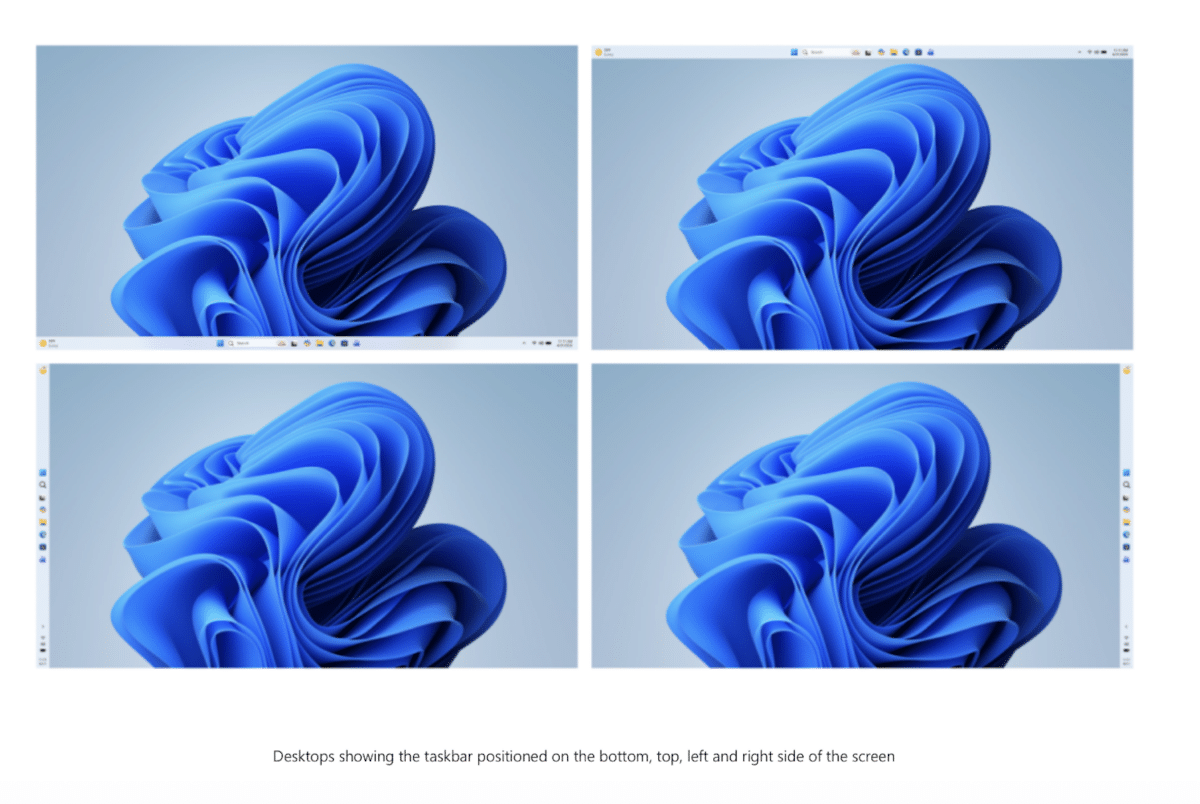The width and height of the screenshot is (1200, 804).
Task: Show hidden icons chevron on the top taskbar
Action: (x=1081, y=51)
